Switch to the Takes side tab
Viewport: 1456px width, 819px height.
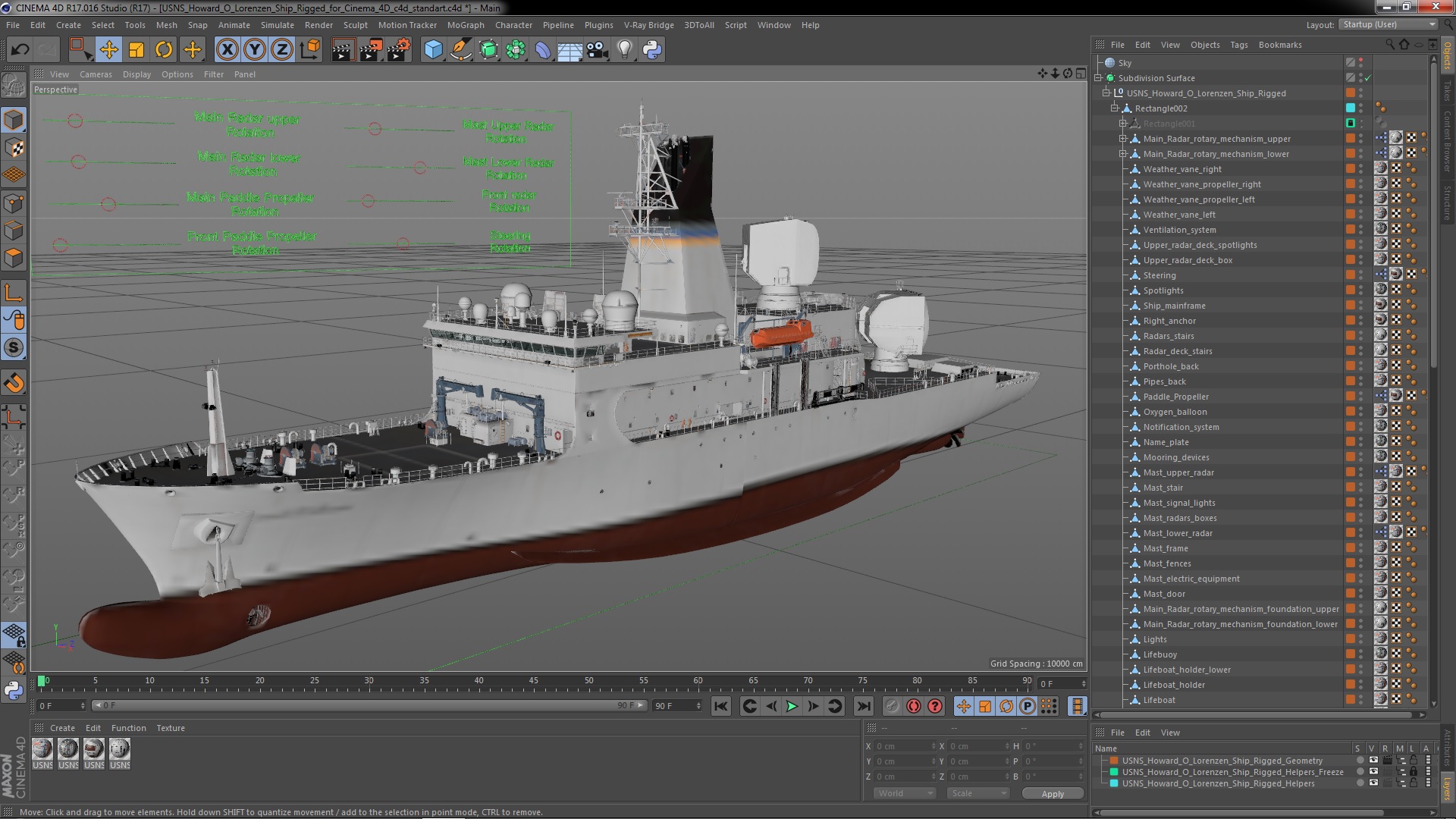pos(1447,90)
